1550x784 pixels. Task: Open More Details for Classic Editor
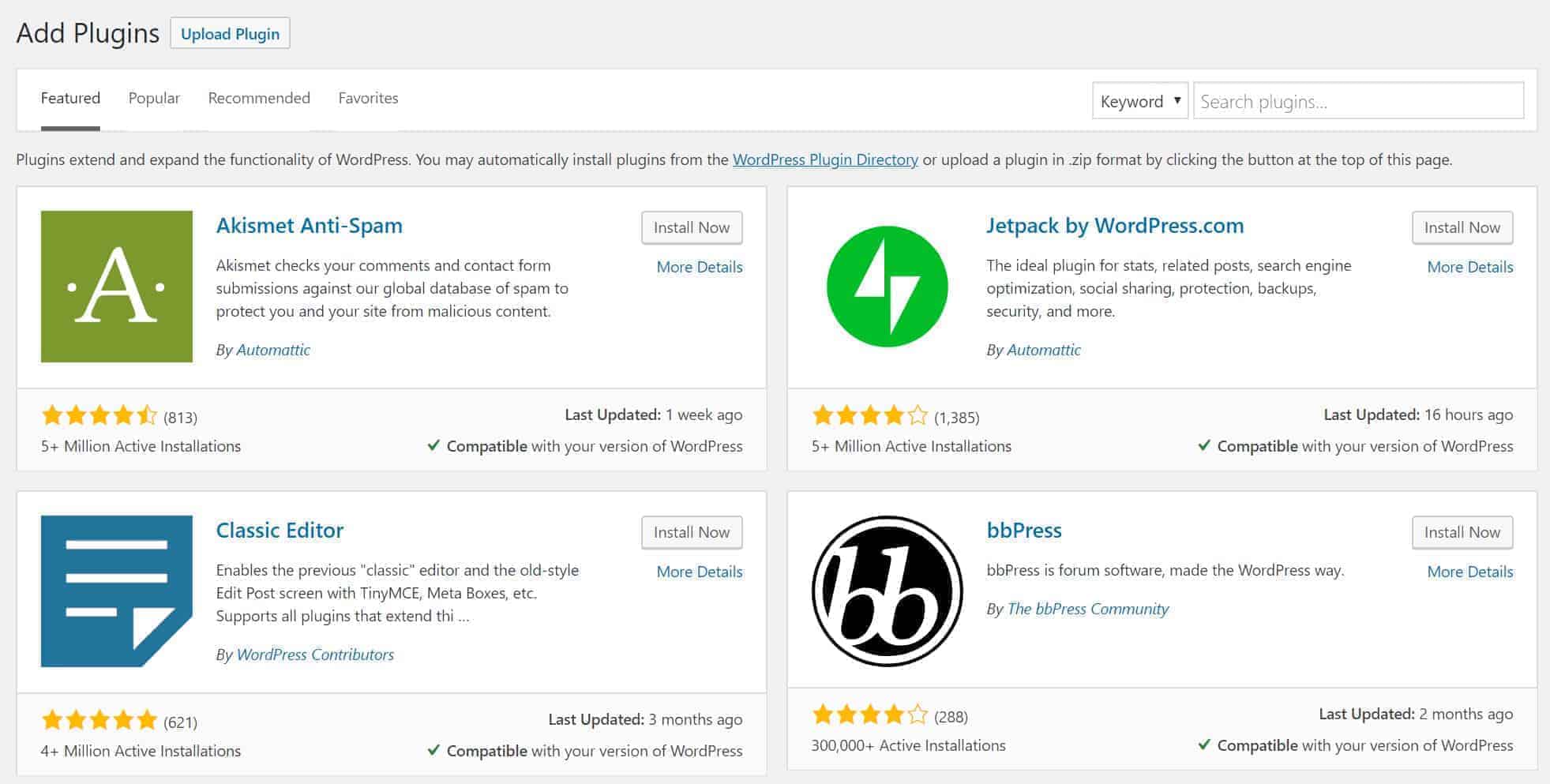[x=700, y=572]
